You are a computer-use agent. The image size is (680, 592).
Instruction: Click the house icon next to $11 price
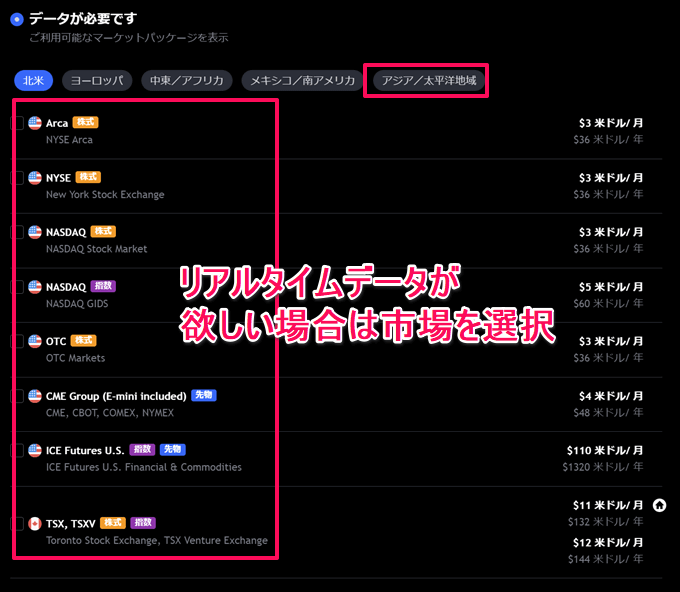point(660,505)
